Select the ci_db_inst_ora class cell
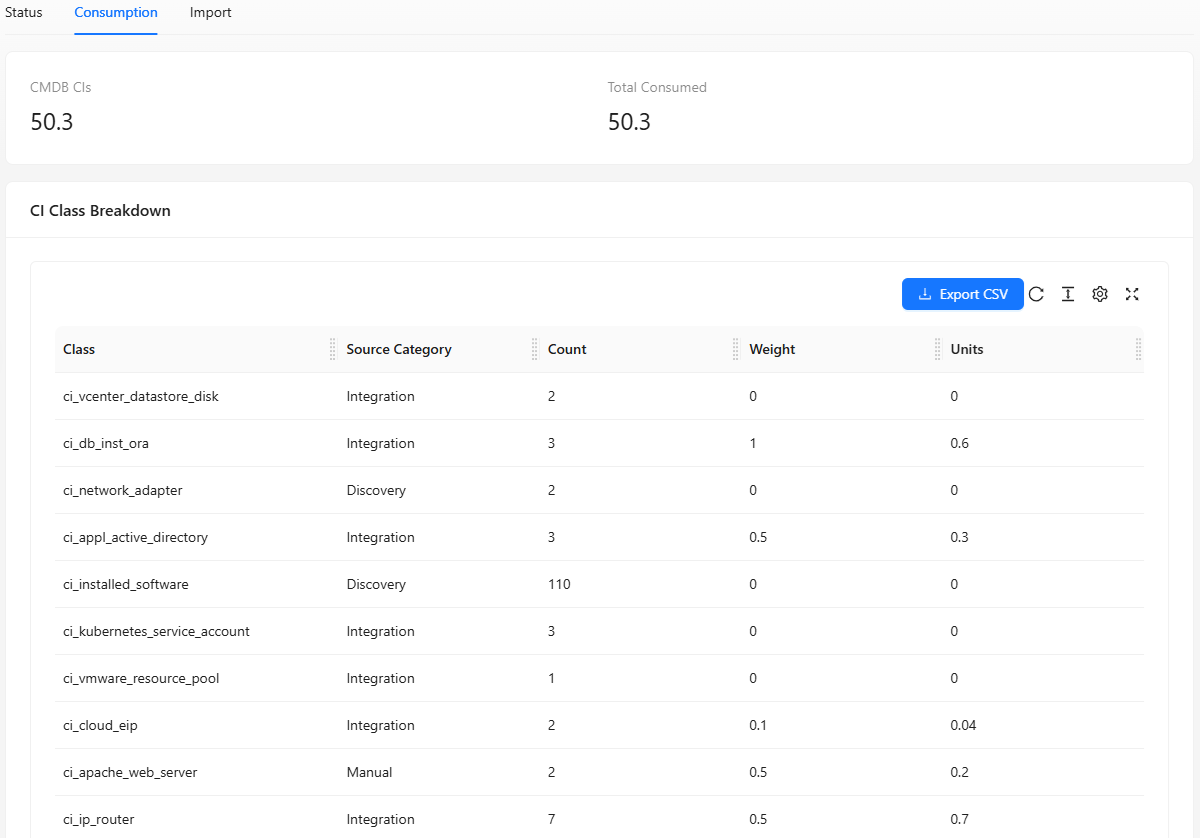The height and width of the screenshot is (838, 1200). coord(106,443)
